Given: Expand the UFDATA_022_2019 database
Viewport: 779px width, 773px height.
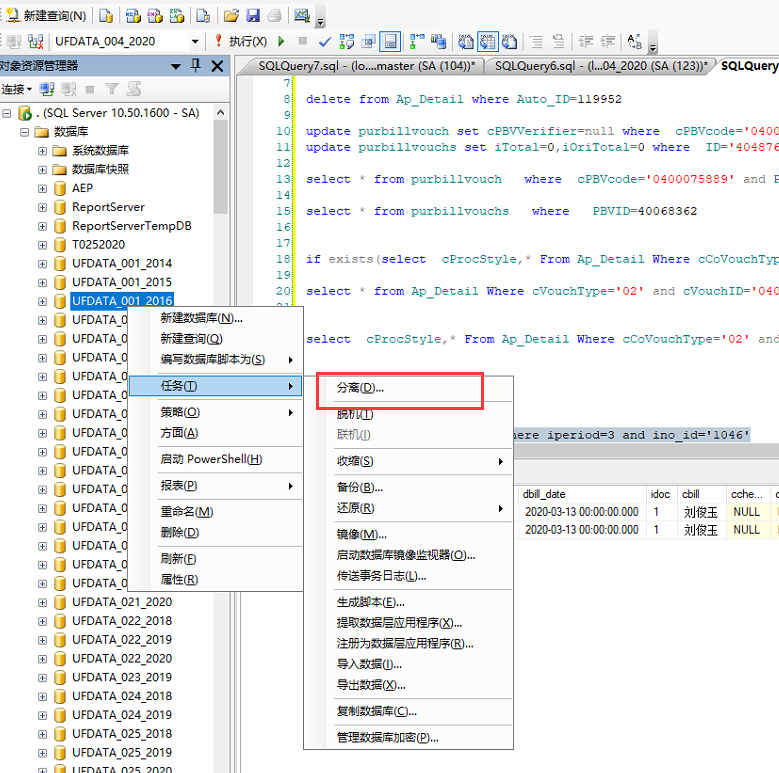Looking at the screenshot, I should tap(42, 640).
